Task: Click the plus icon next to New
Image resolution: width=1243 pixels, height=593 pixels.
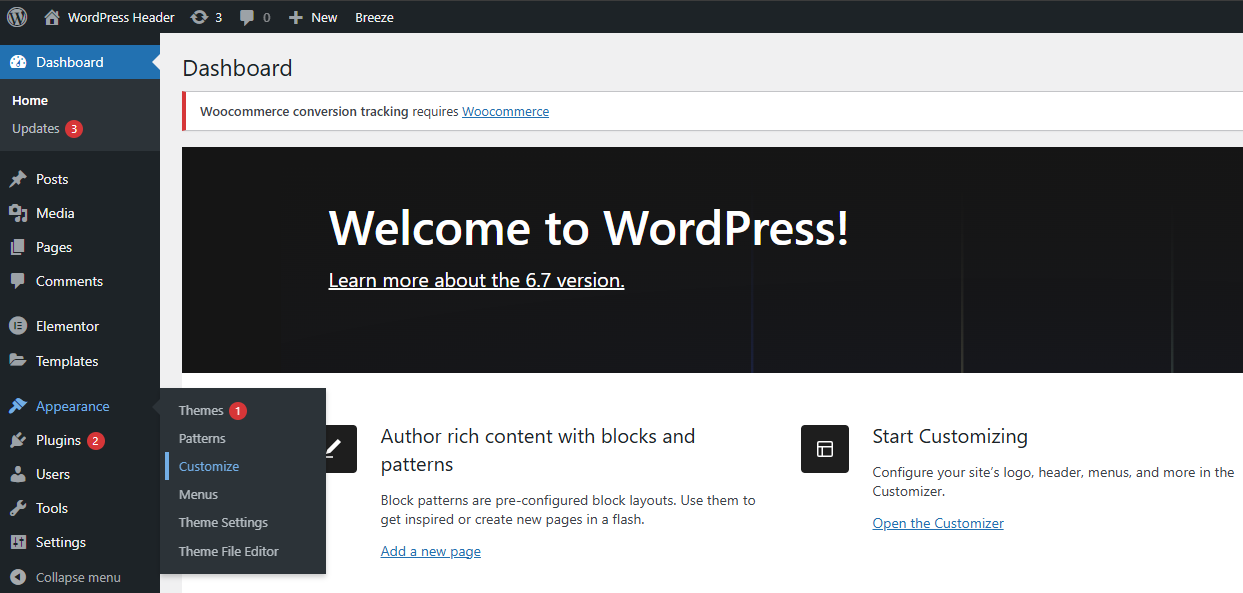Action: 295,17
